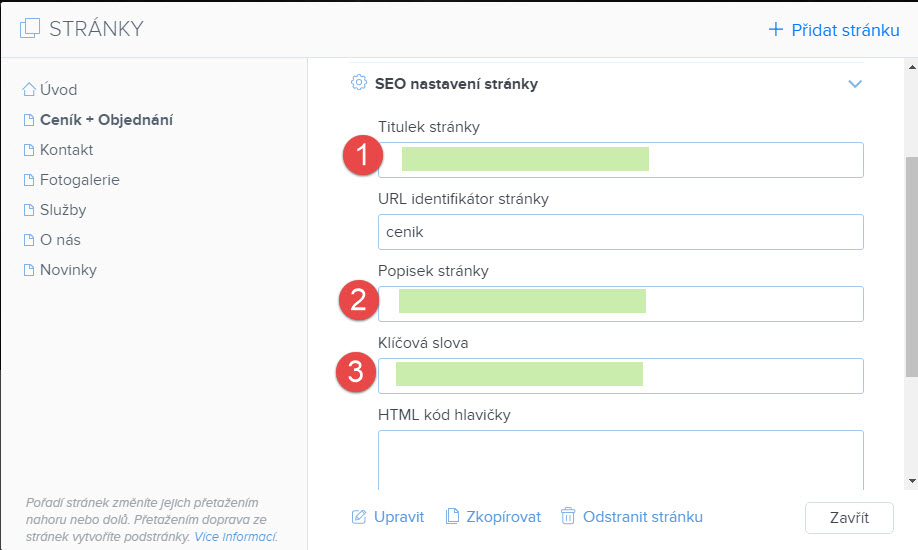The height and width of the screenshot is (550, 918).
Task: Open the O nás page entry
Action: pyautogui.click(x=60, y=240)
